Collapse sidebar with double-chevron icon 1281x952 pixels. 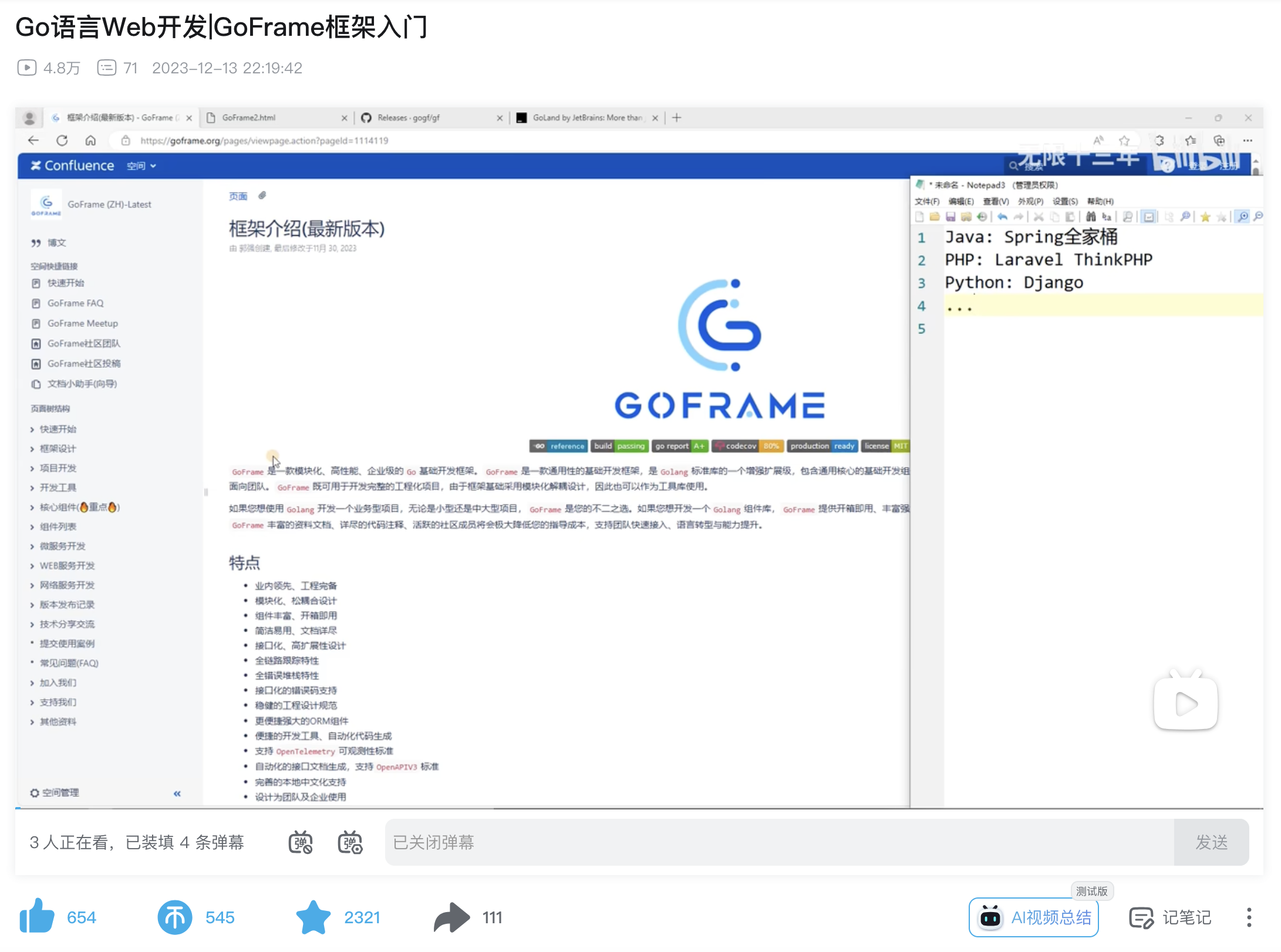pyautogui.click(x=177, y=794)
